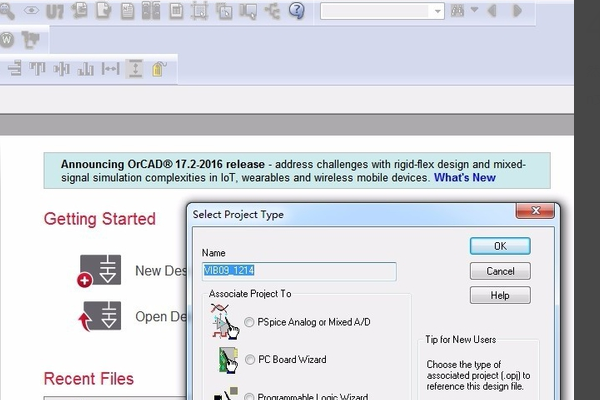Open the project manager hierarchy icon
The image size is (600, 400).
click(x=272, y=11)
